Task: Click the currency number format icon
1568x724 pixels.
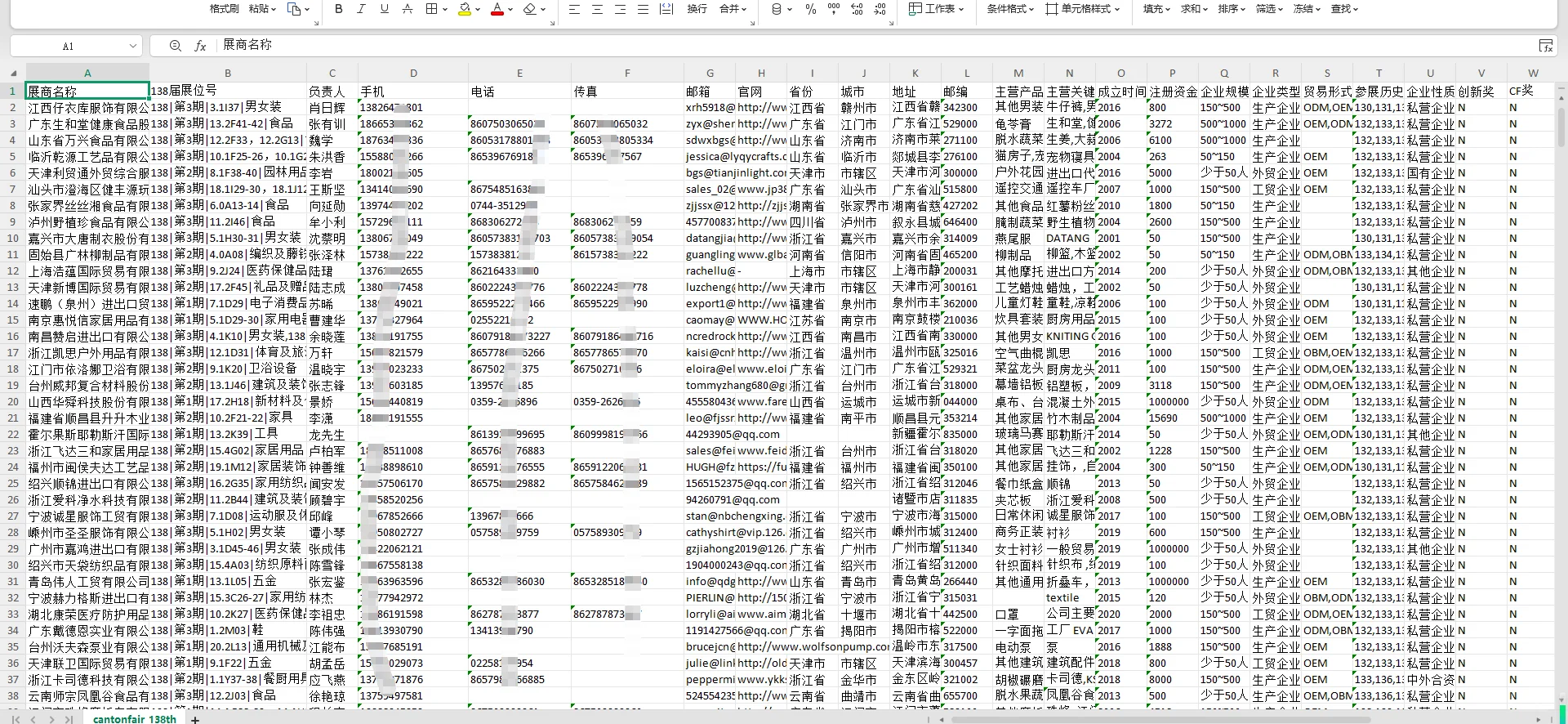Action: [777, 9]
